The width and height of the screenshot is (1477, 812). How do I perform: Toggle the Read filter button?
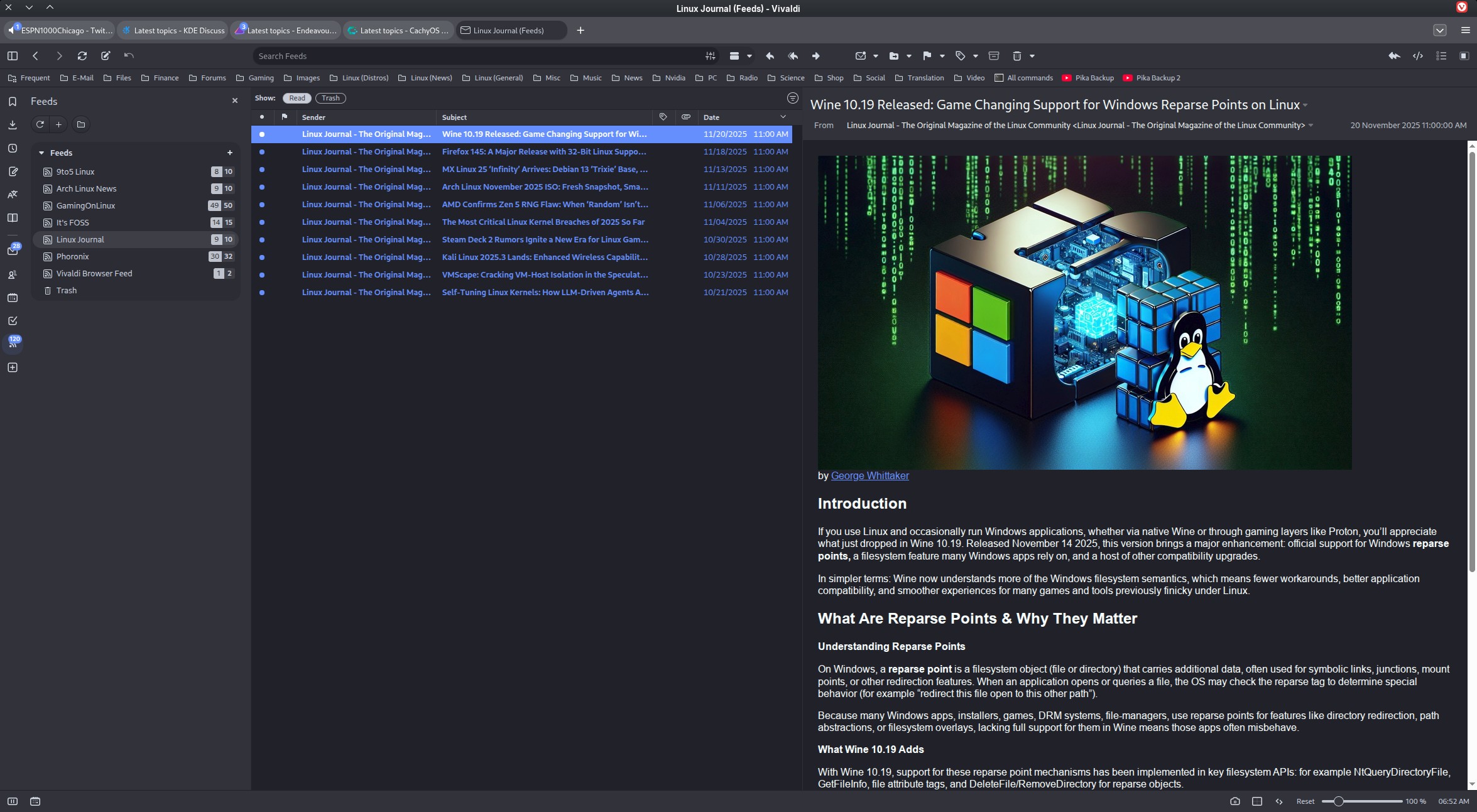click(x=297, y=98)
